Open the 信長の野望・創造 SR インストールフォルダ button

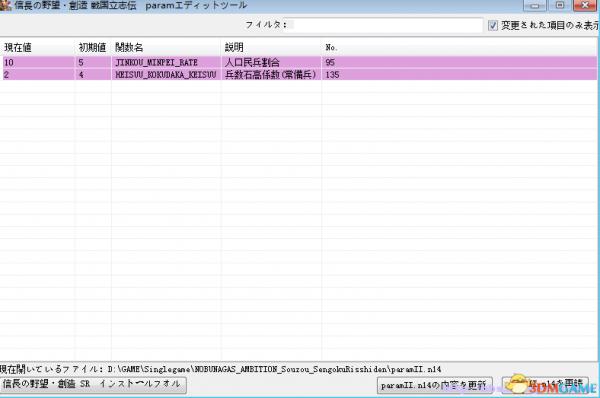(x=93, y=385)
